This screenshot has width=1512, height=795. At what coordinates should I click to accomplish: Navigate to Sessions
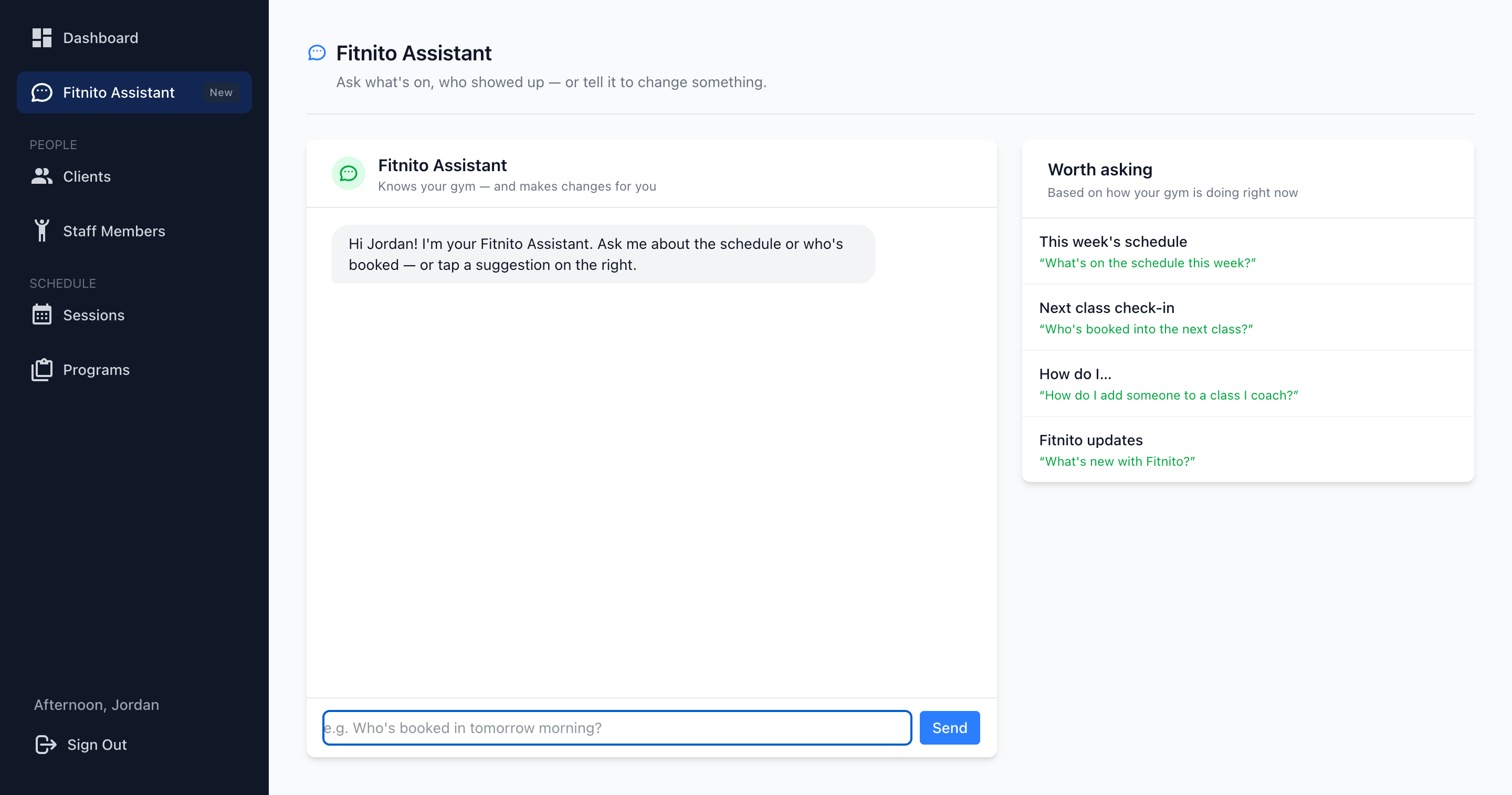(x=134, y=315)
